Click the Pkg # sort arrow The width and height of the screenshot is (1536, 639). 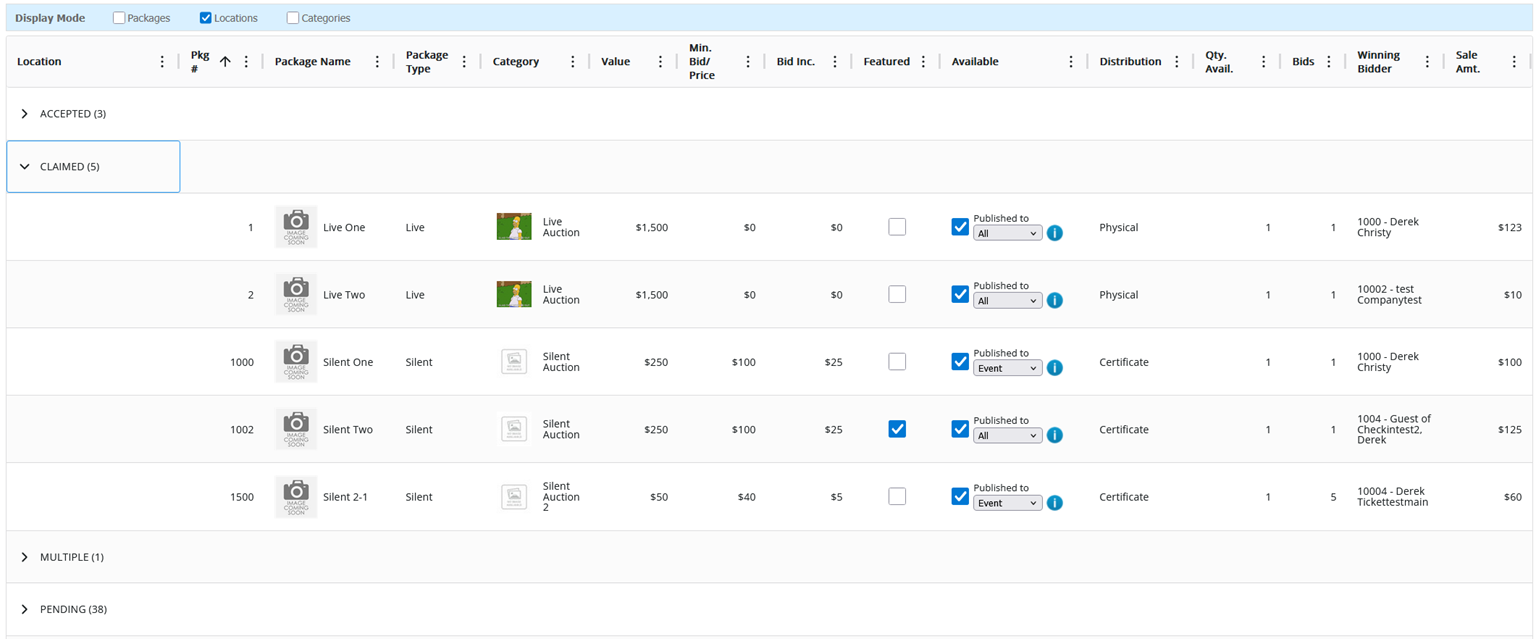click(225, 62)
